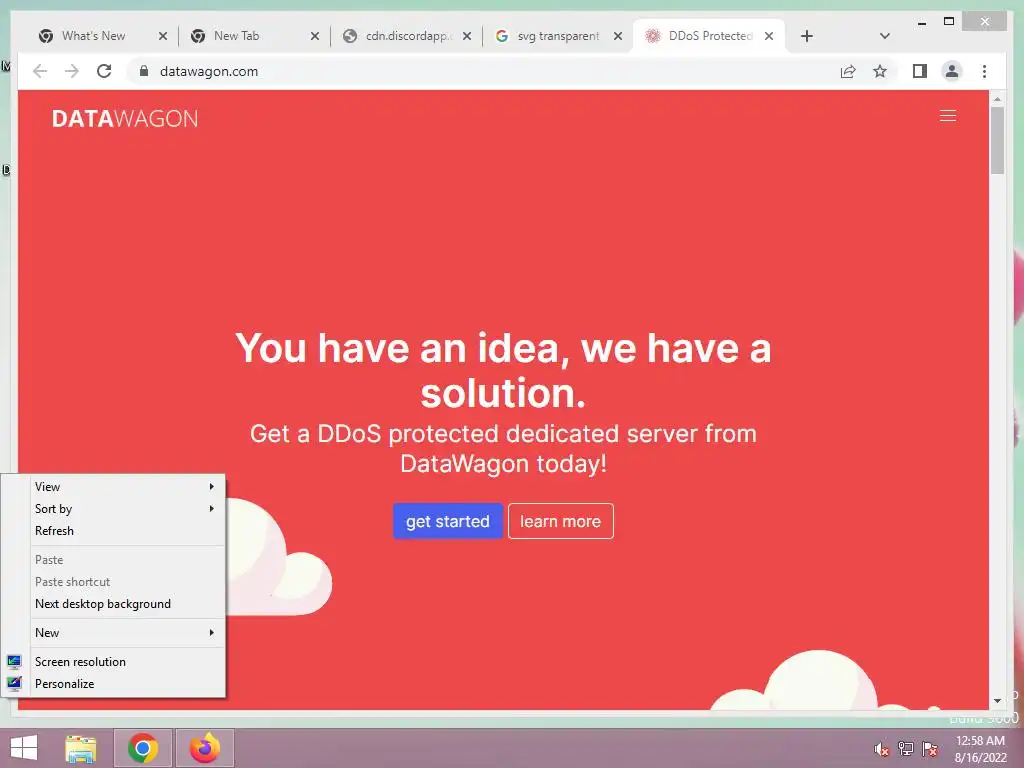Open File Explorer from taskbar
Image resolution: width=1024 pixels, height=768 pixels.
click(81, 748)
